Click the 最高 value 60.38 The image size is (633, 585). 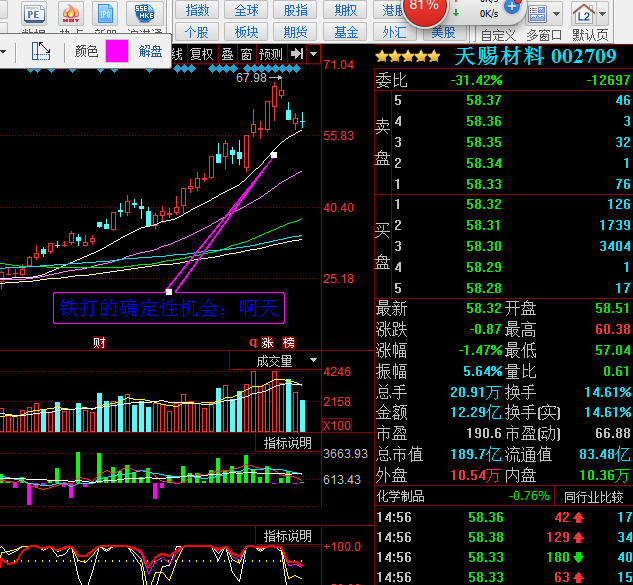612,329
